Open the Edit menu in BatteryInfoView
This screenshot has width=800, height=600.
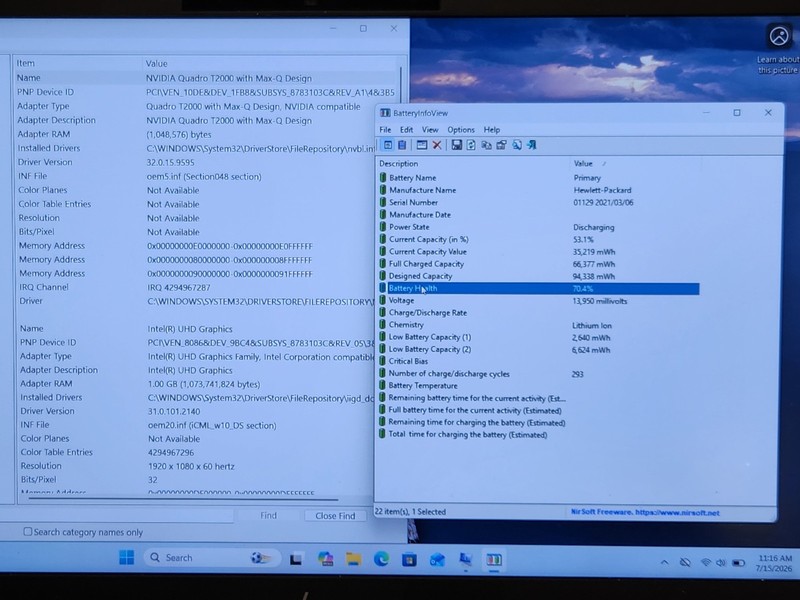tap(407, 130)
